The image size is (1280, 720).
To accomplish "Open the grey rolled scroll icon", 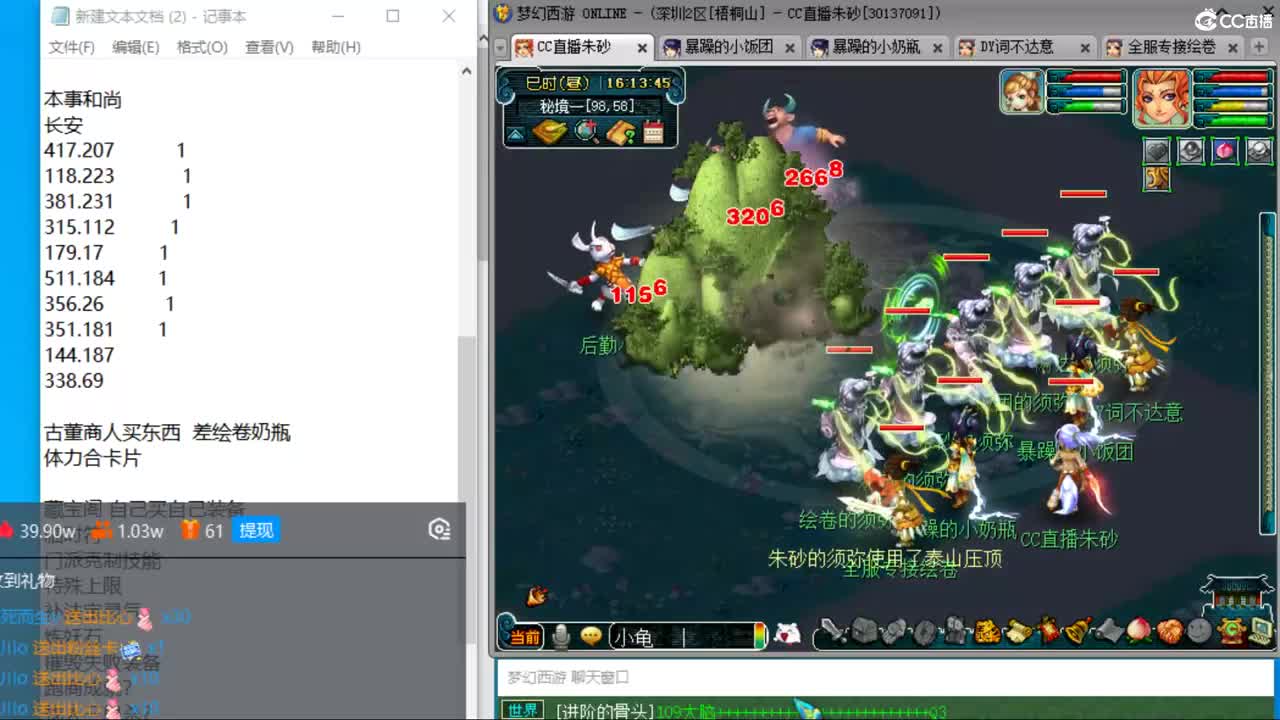I will point(1110,631).
